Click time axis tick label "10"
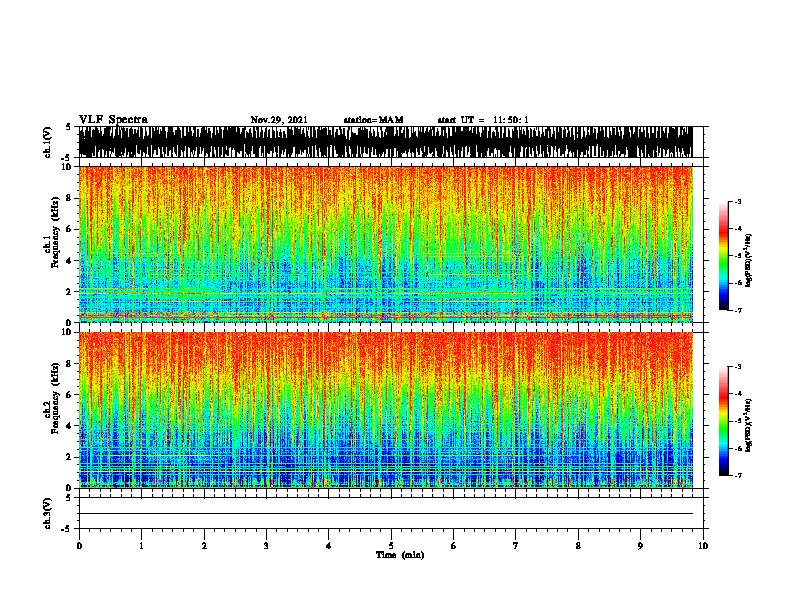Image resolution: width=792 pixels, height=612 pixels. click(703, 546)
